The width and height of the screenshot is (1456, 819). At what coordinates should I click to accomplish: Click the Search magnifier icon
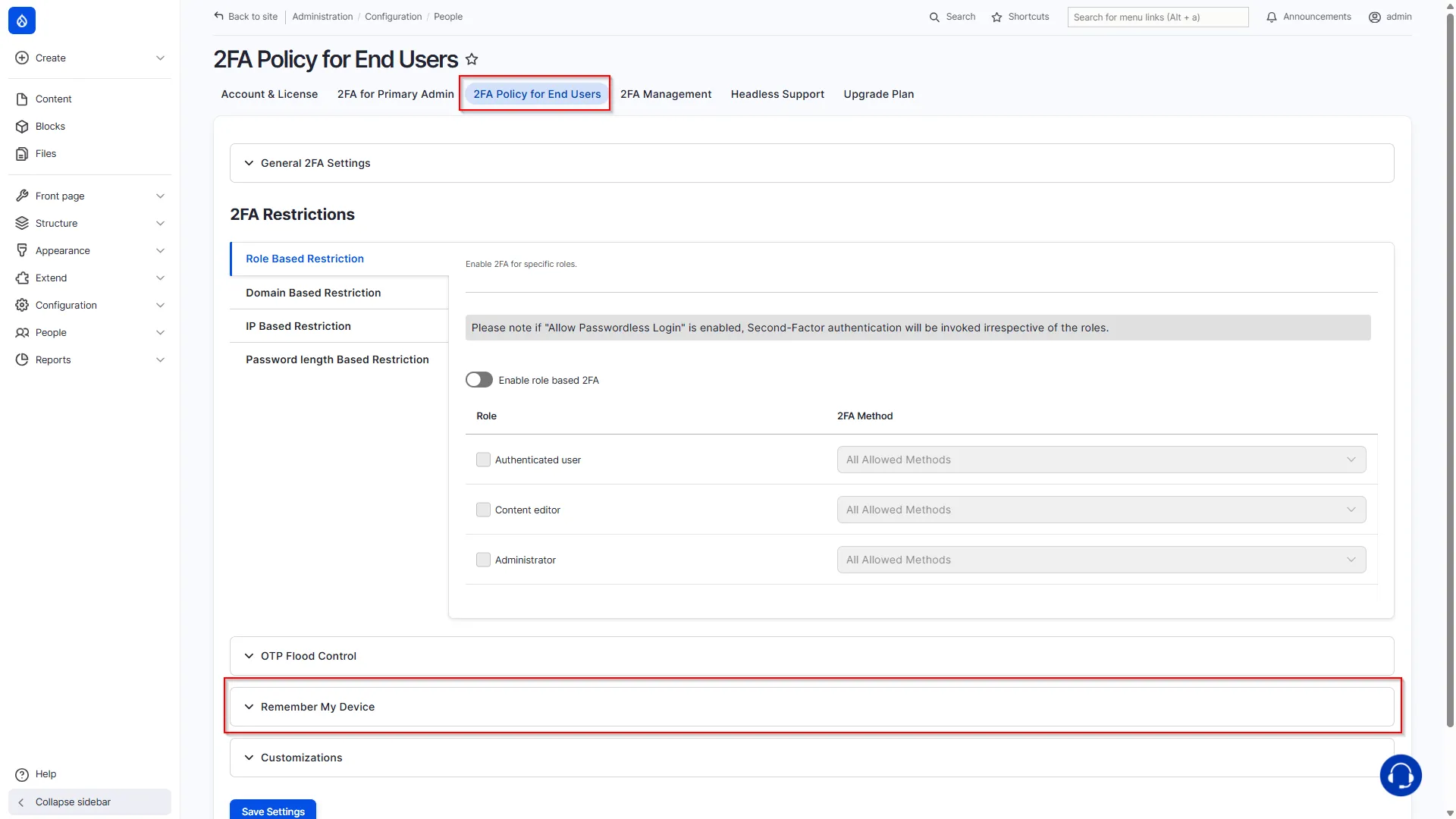(934, 17)
